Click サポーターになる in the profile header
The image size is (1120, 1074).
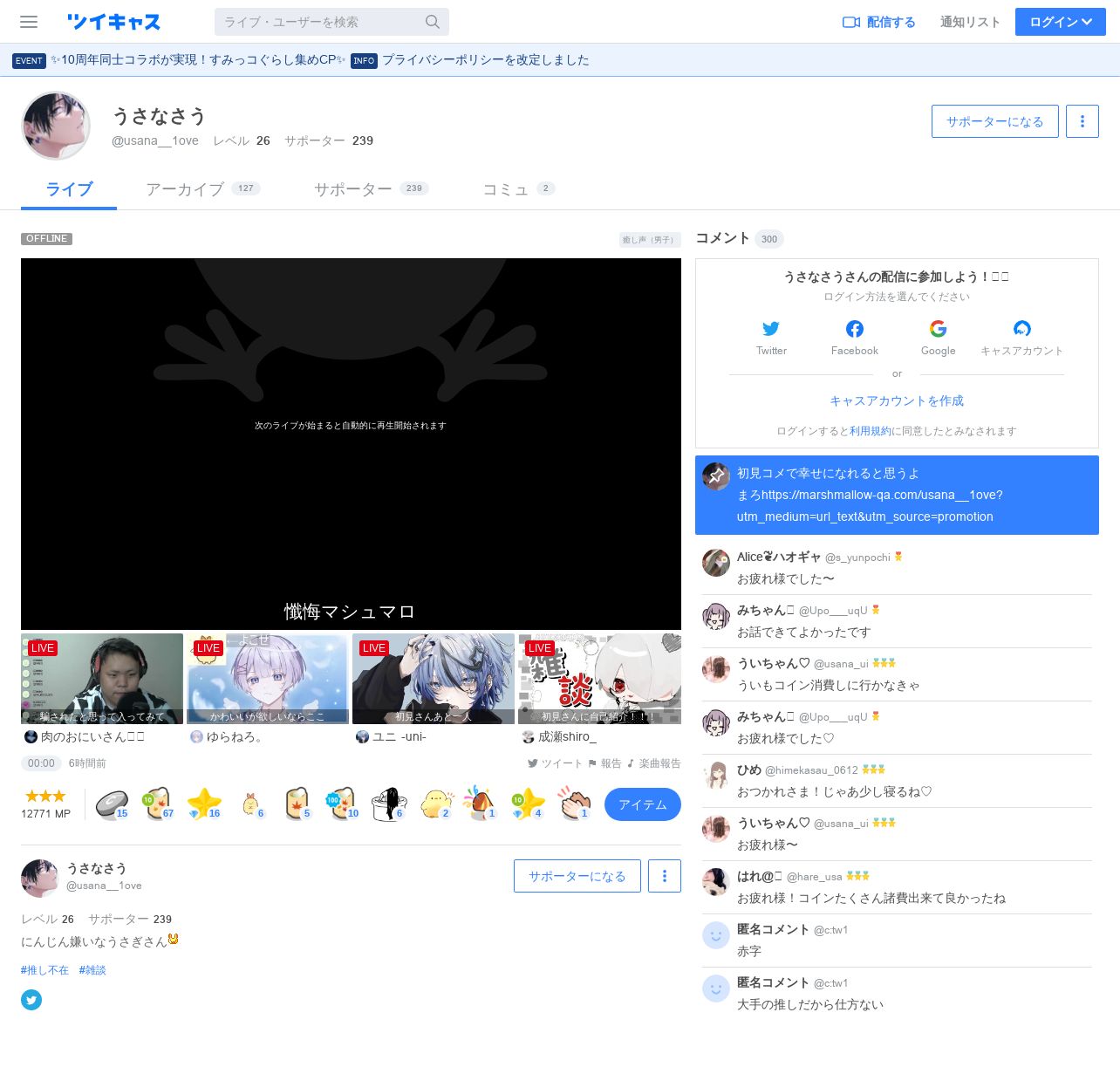pos(995,121)
